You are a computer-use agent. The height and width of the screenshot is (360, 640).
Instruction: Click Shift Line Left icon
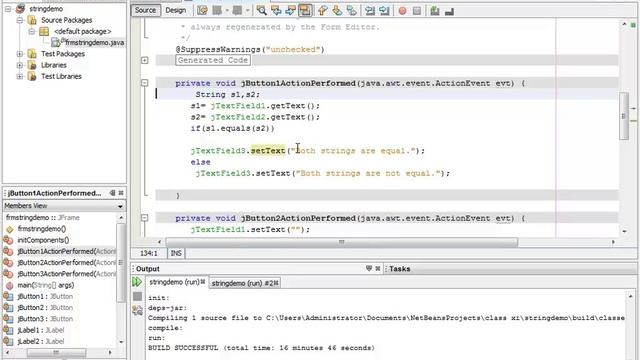pos(370,11)
